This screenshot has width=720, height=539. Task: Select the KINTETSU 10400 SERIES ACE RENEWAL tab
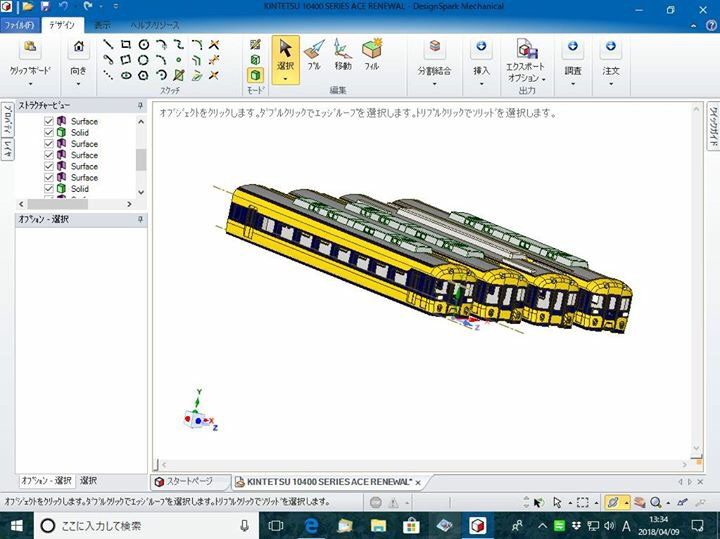click(329, 482)
